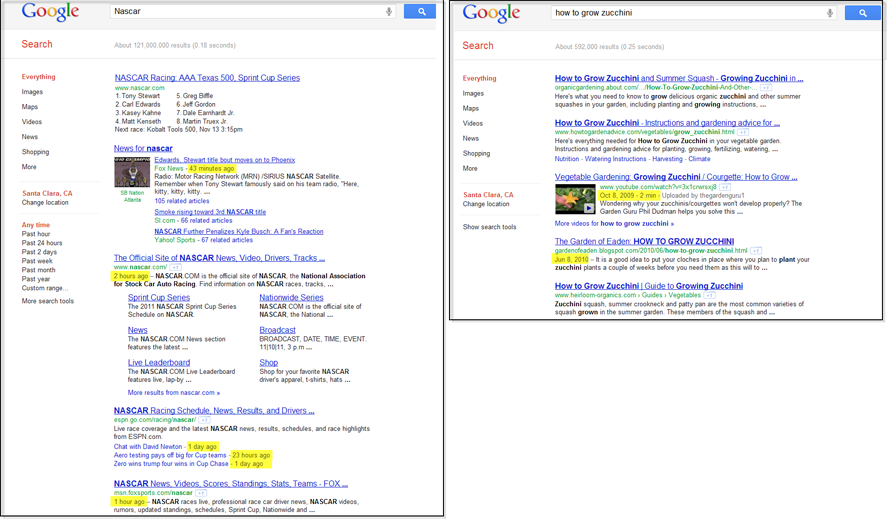Viewport: 887px width, 521px height.
Task: Select Images in the Nascar window sidebar
Action: (32, 92)
